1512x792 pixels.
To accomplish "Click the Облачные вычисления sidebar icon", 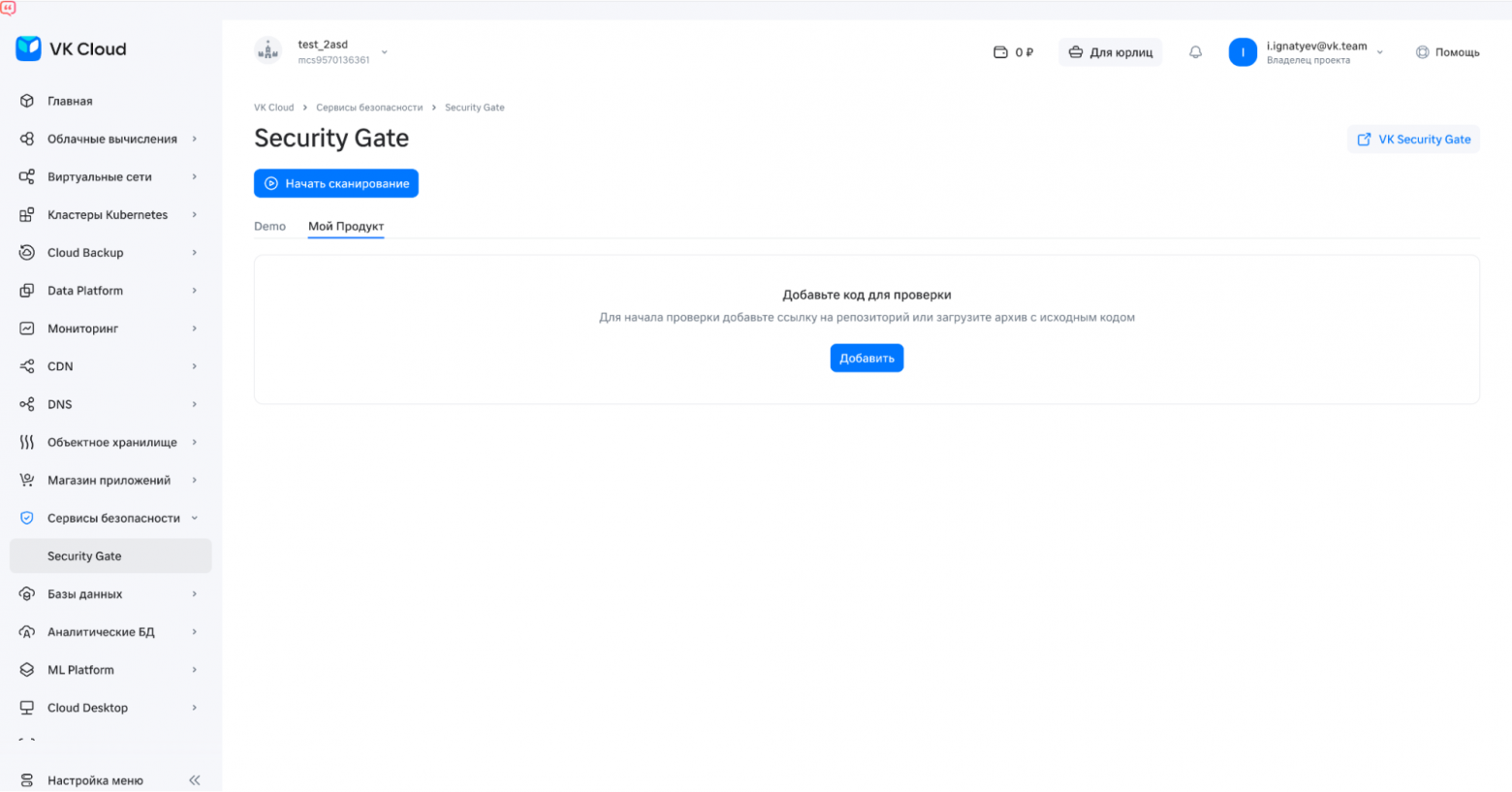I will [x=27, y=139].
